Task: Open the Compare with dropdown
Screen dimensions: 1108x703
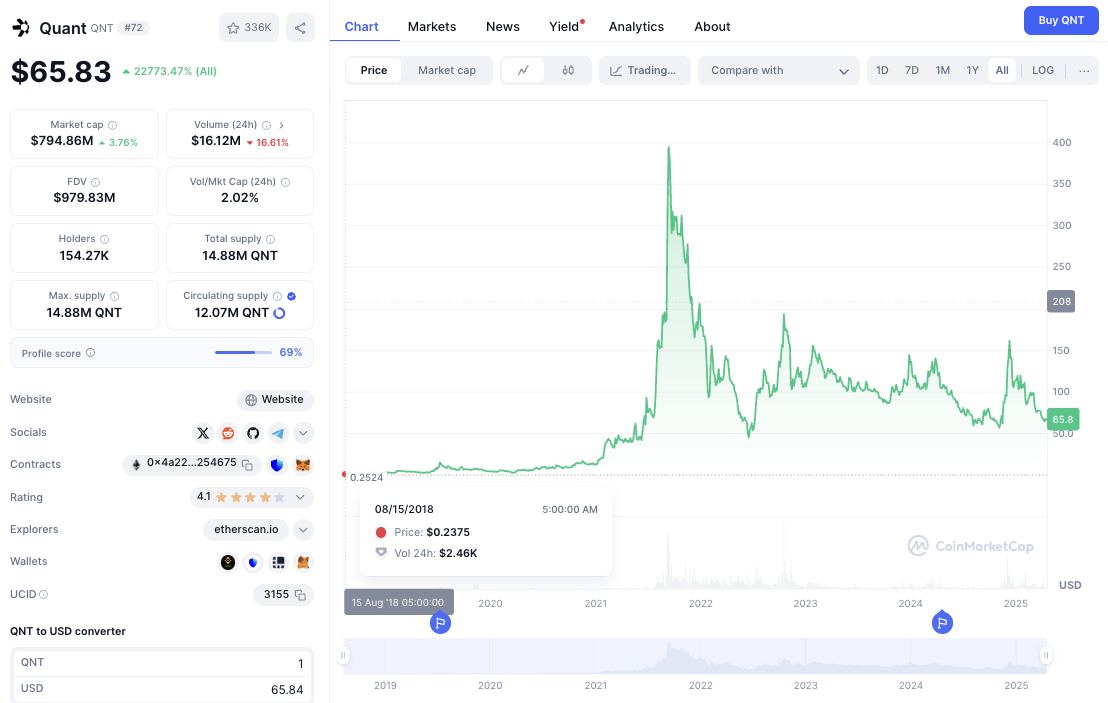Action: pyautogui.click(x=779, y=71)
